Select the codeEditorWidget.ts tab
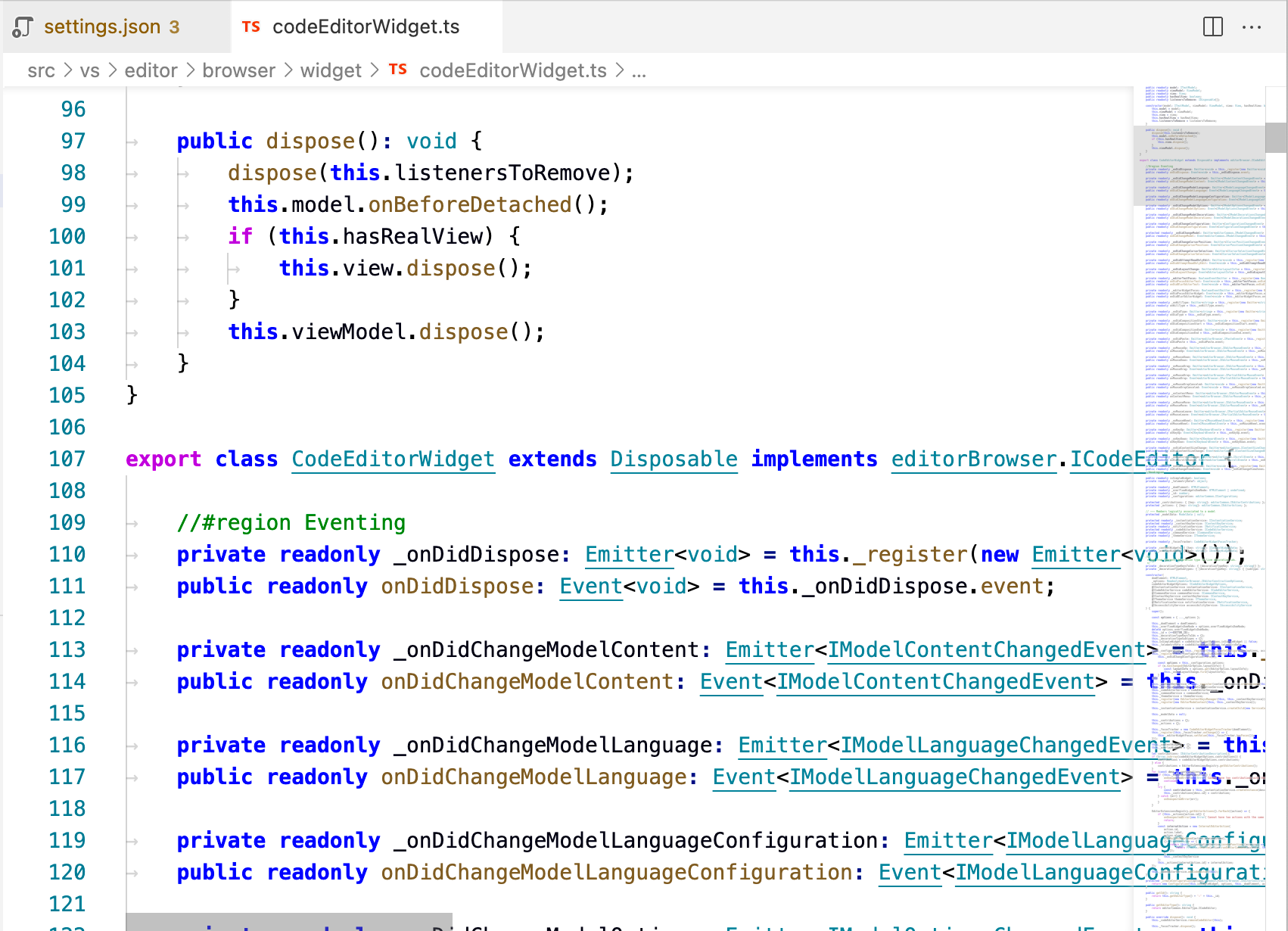1288x931 pixels. pos(366,26)
